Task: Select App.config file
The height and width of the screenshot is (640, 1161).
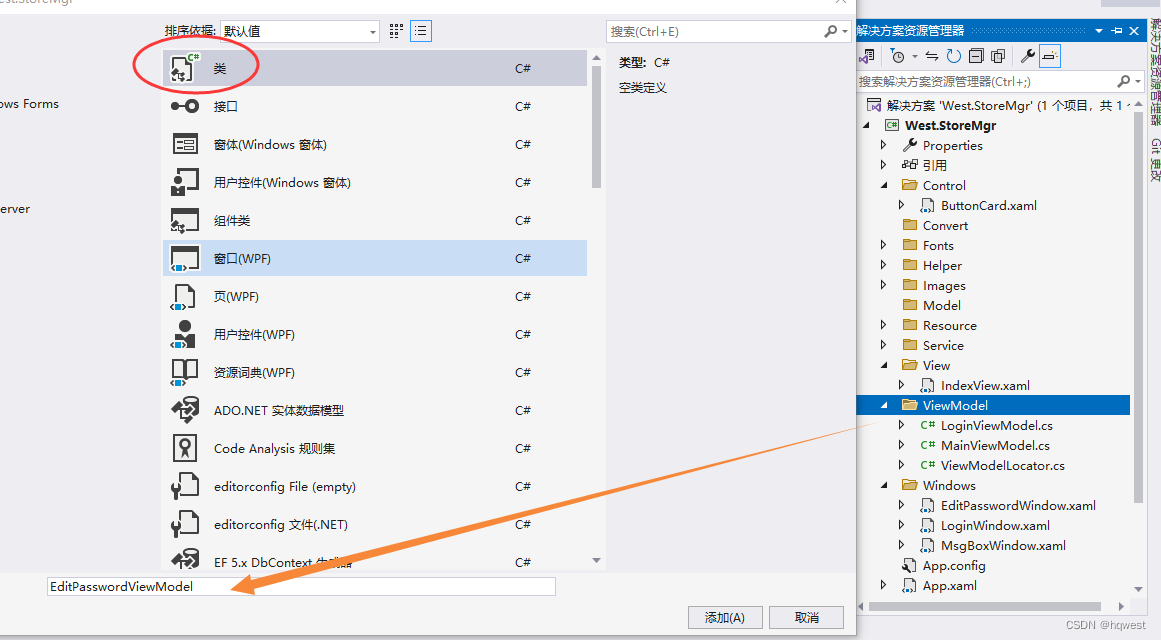Action: [x=954, y=565]
